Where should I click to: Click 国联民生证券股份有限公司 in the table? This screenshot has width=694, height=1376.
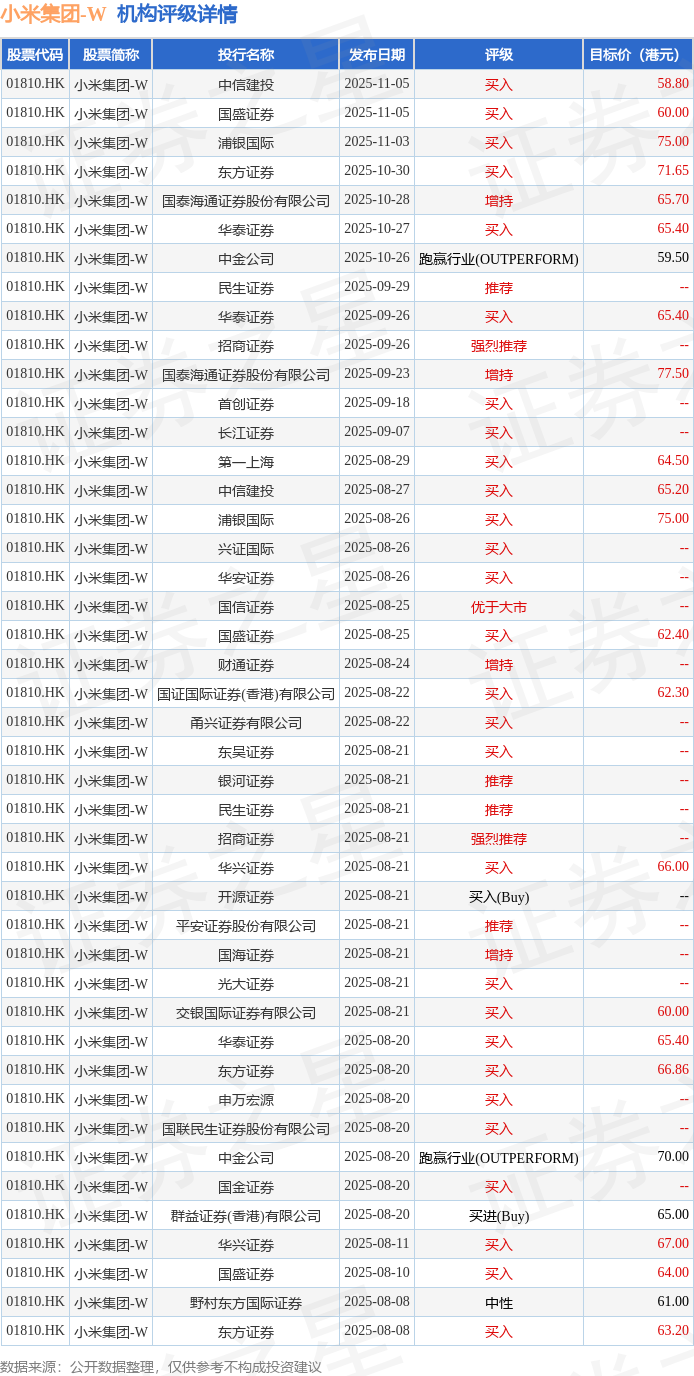(246, 1128)
